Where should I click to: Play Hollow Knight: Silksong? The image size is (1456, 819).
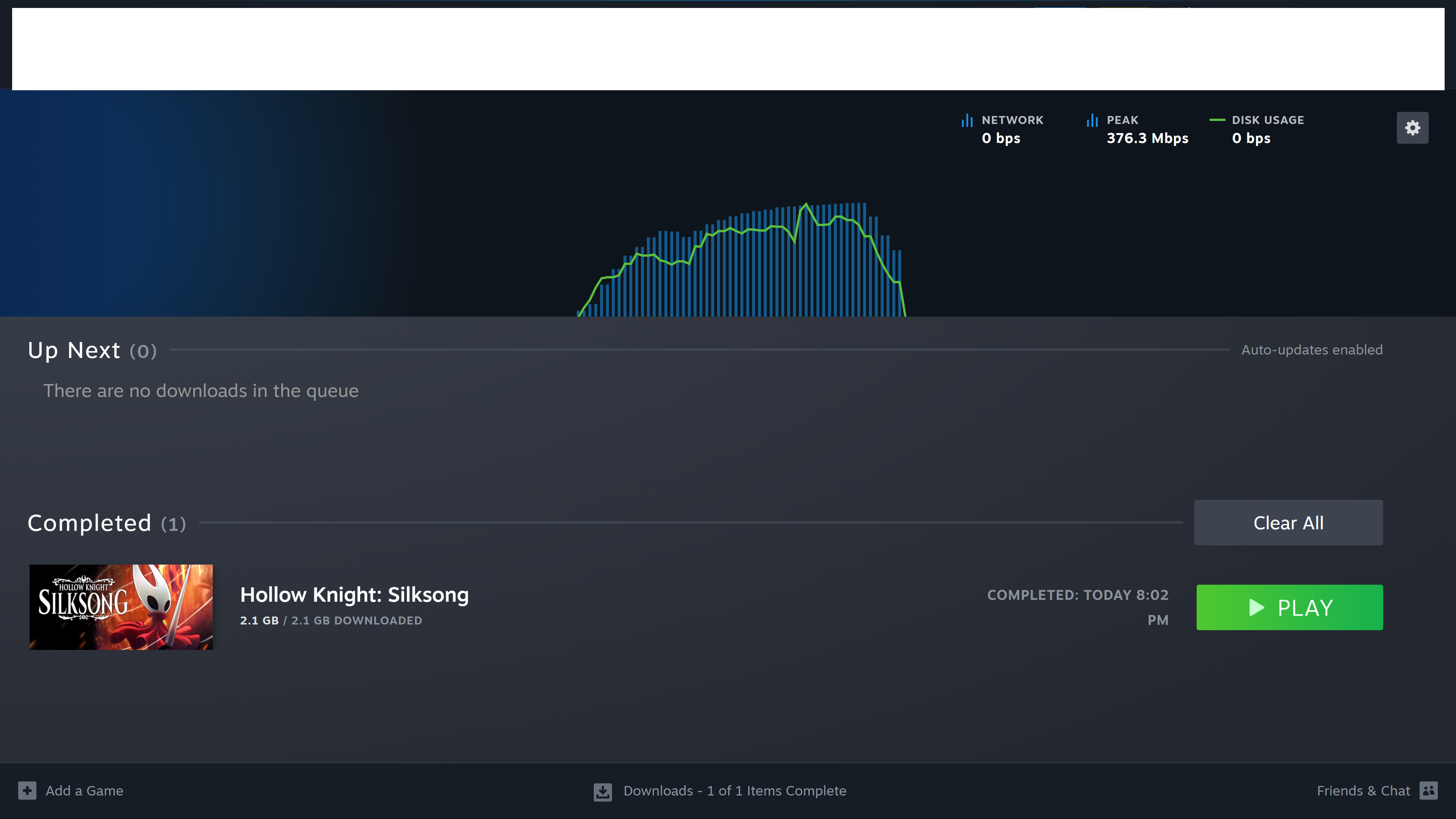(x=1289, y=607)
